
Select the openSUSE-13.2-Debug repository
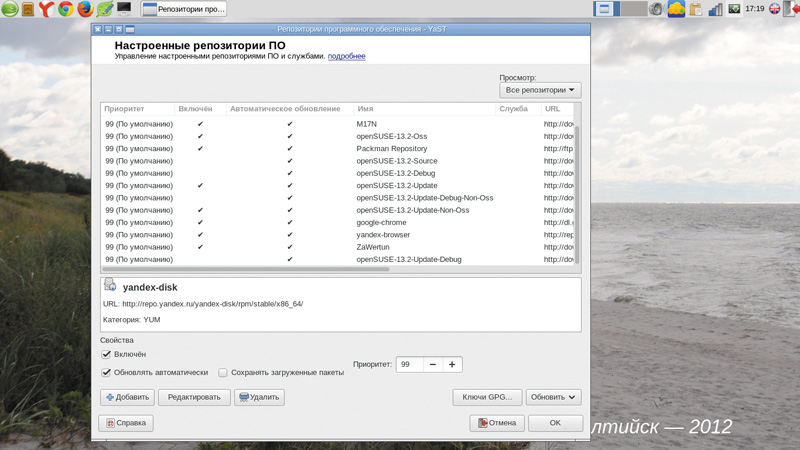click(x=338, y=173)
